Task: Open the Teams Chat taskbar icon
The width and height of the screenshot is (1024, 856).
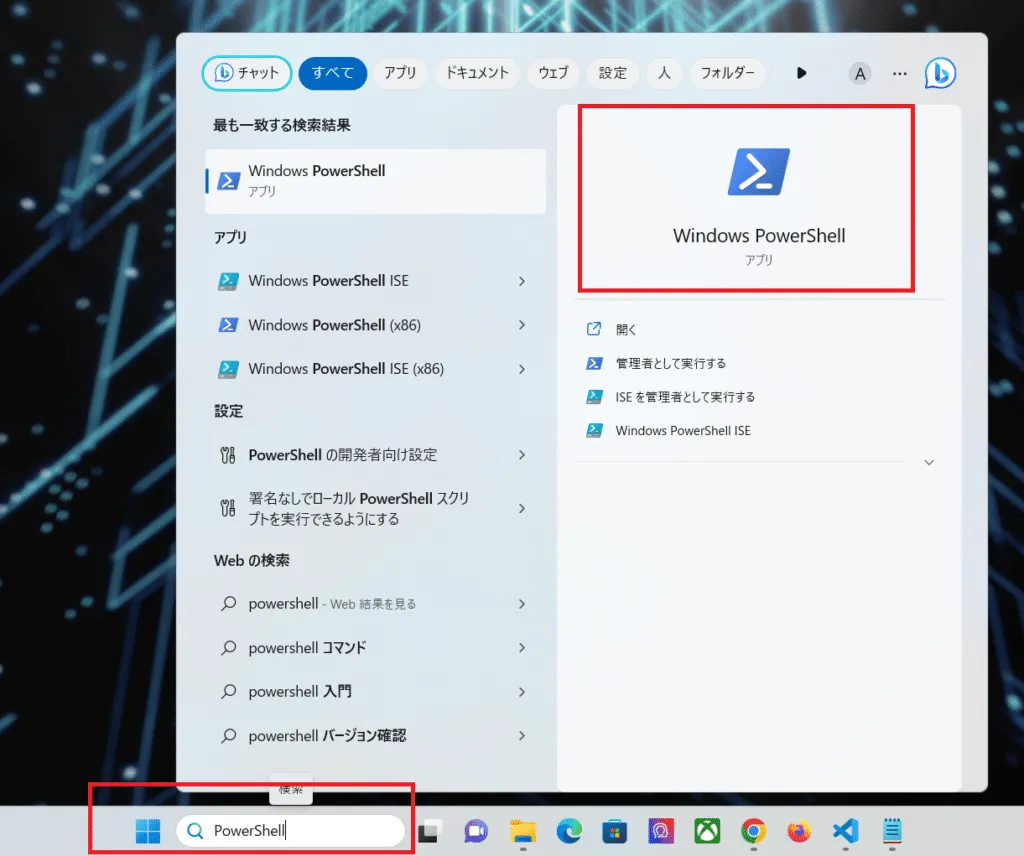Action: (x=476, y=831)
